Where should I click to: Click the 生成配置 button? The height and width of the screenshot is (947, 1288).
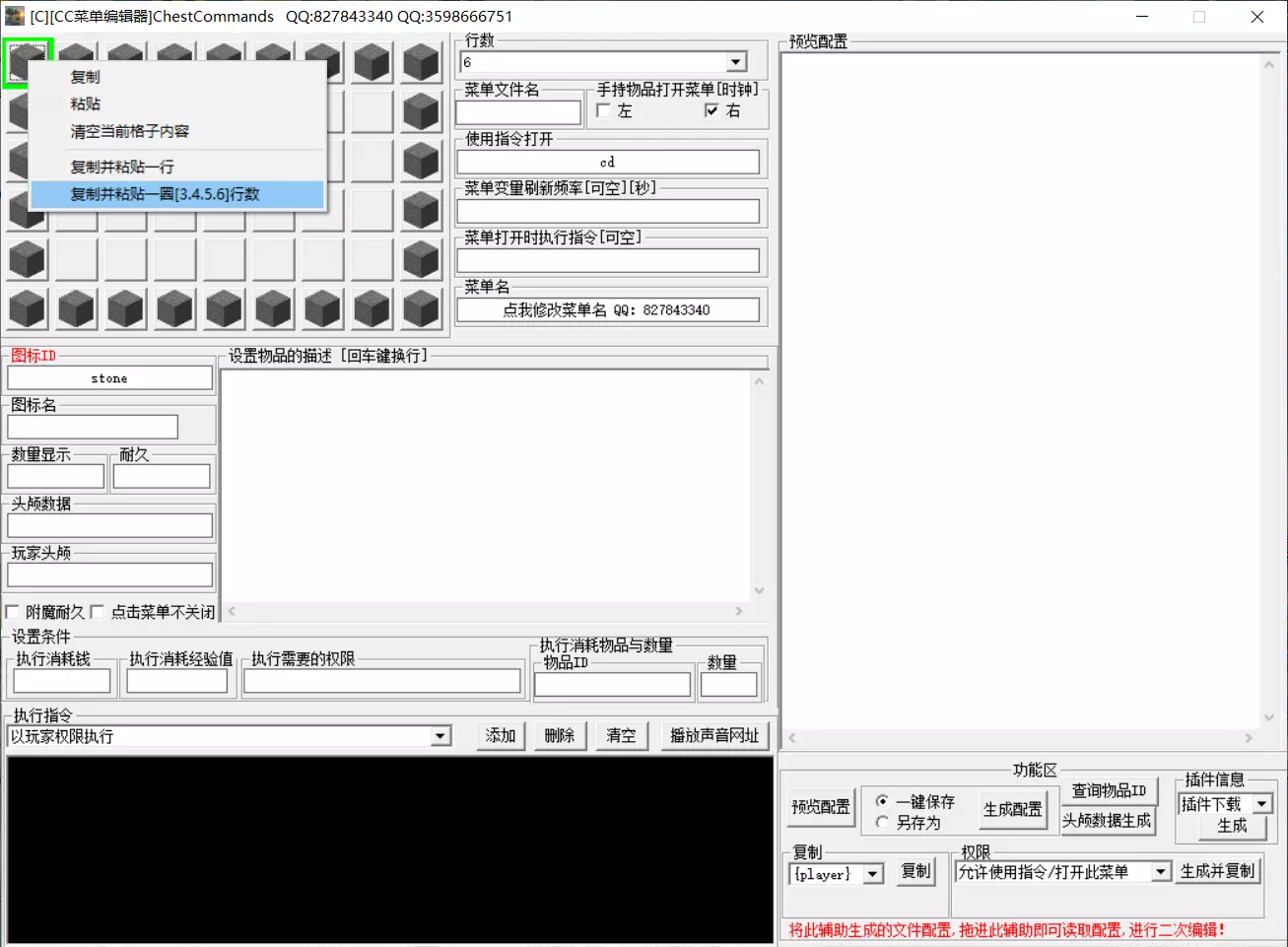(x=1013, y=809)
